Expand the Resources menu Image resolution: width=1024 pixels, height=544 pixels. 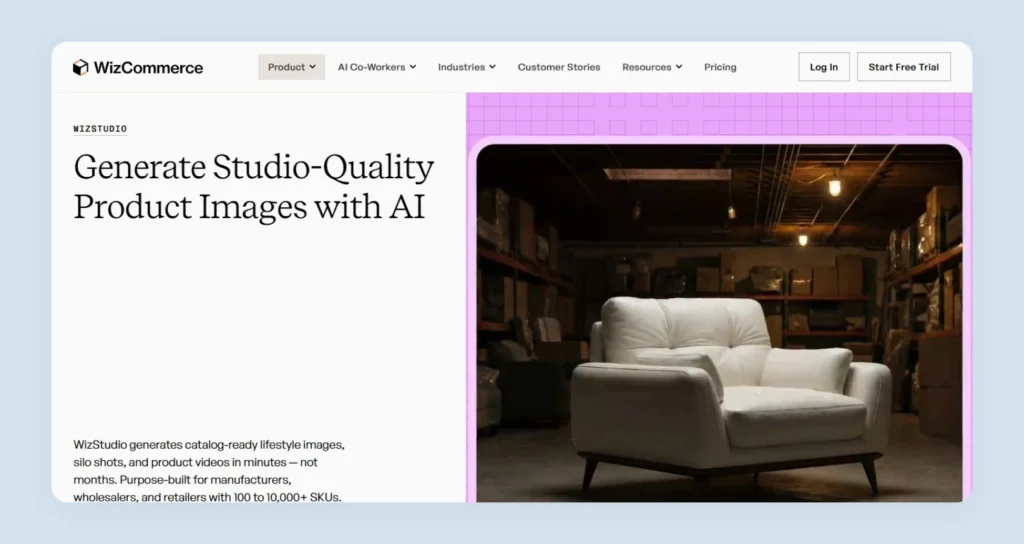[652, 67]
